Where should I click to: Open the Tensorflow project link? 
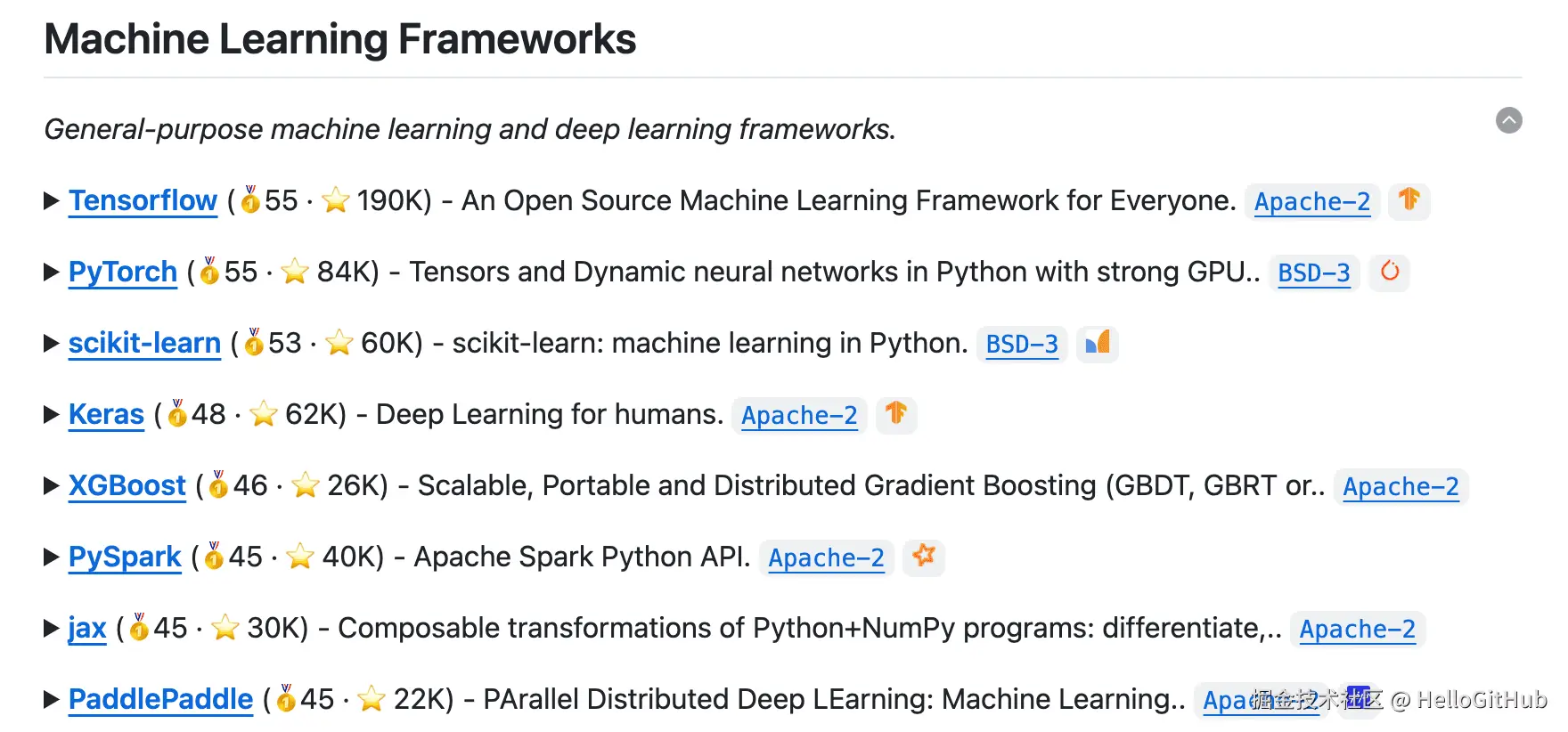[143, 201]
